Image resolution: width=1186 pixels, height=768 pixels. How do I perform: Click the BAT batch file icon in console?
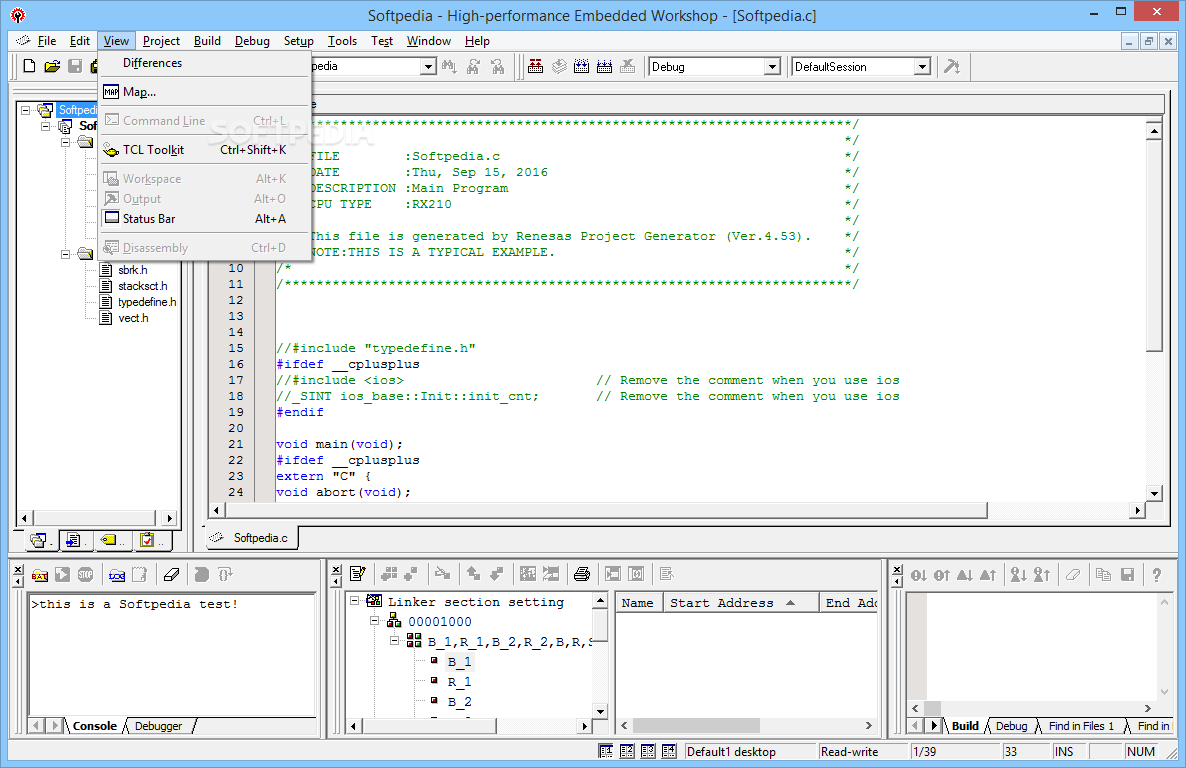coord(40,575)
